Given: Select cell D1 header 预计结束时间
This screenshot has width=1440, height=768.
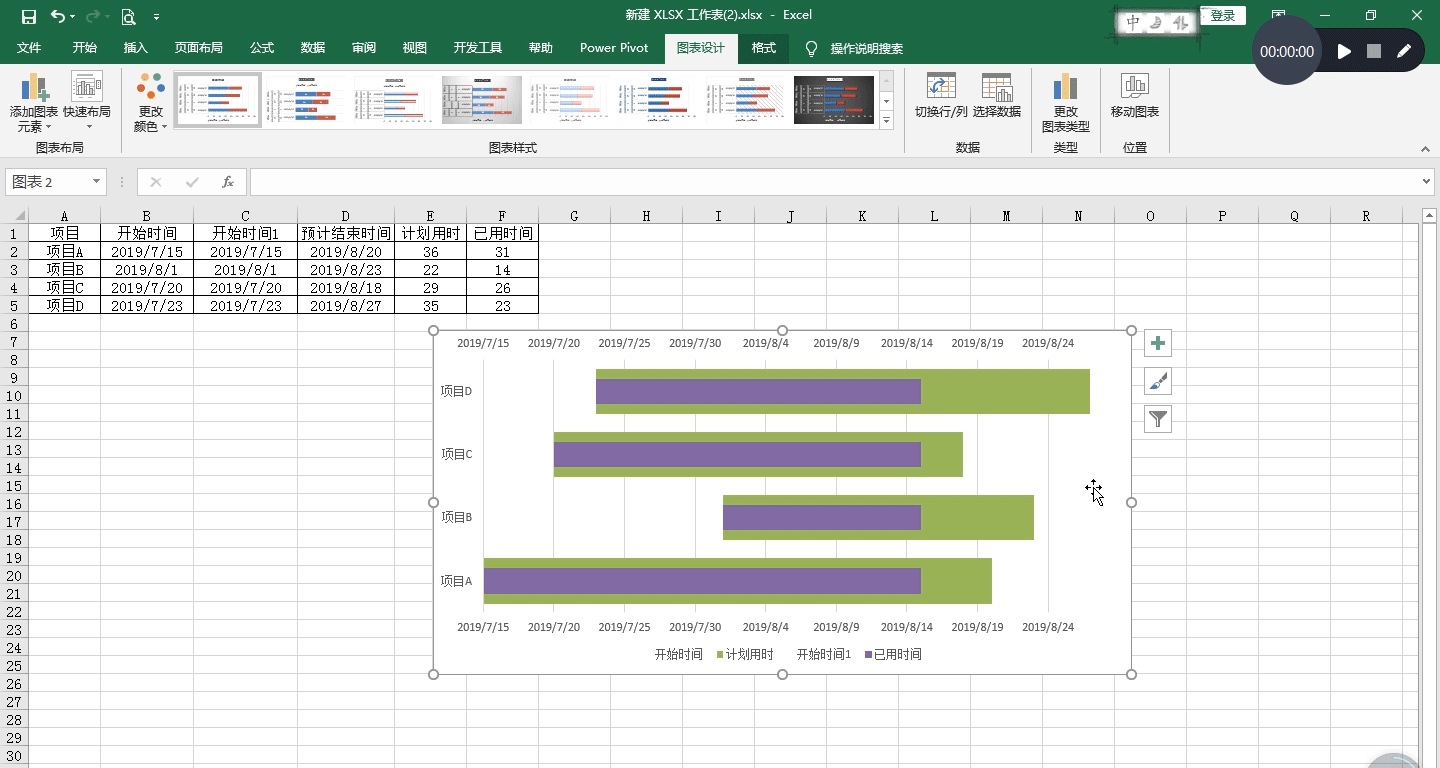Looking at the screenshot, I should 345,233.
